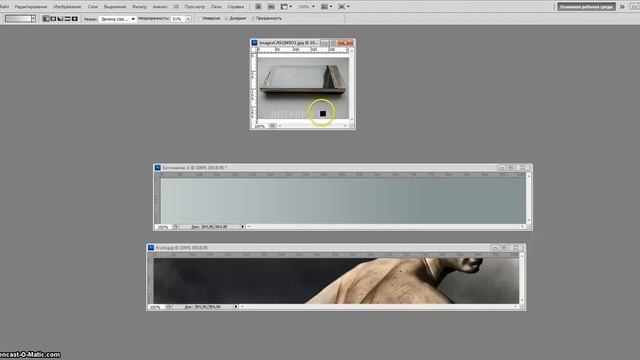This screenshot has height=360, width=640.
Task: Click the horizontal scrollbar in the gradient document
Action: point(386,227)
